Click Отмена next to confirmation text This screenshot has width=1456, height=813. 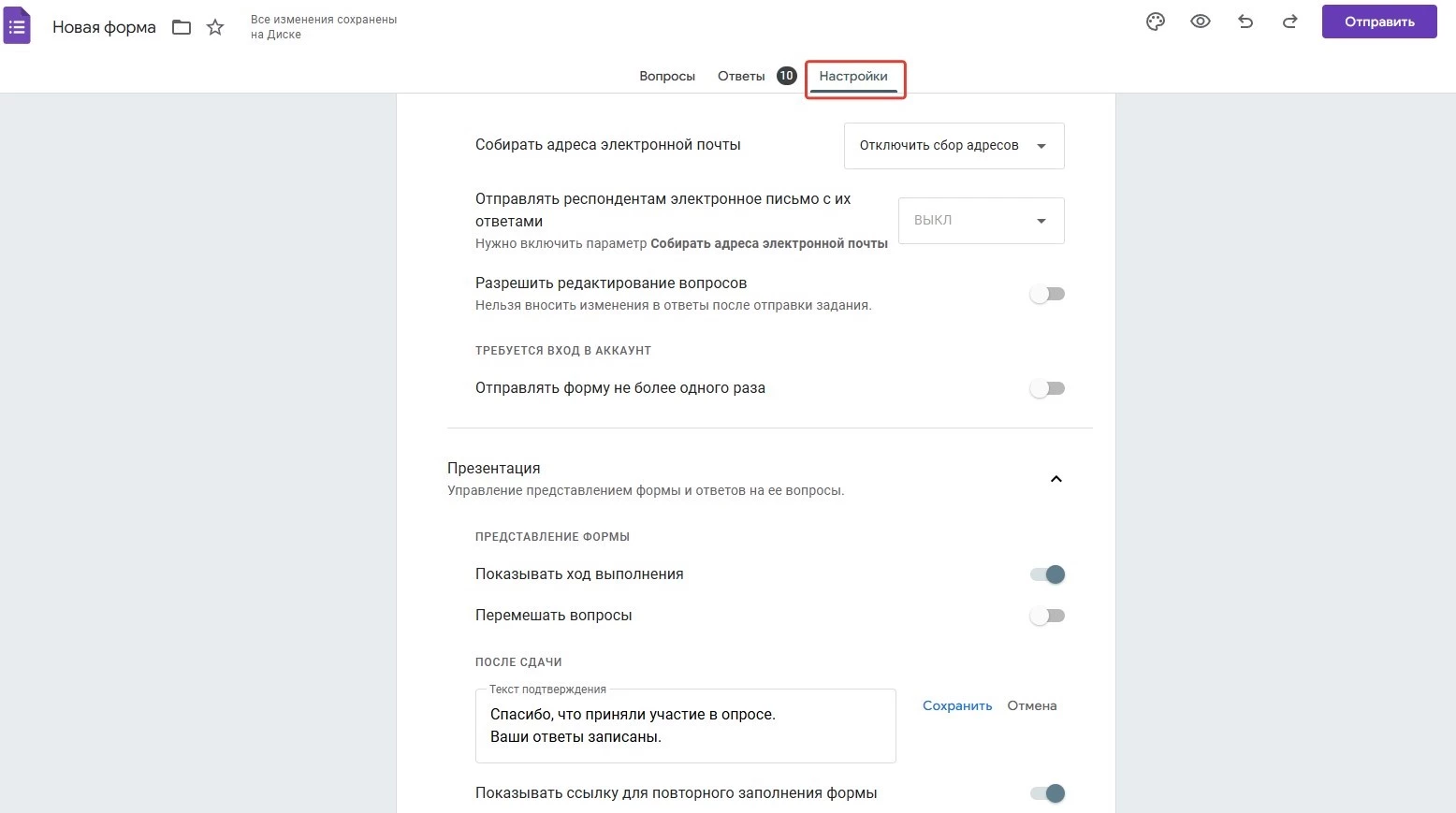coord(1032,706)
